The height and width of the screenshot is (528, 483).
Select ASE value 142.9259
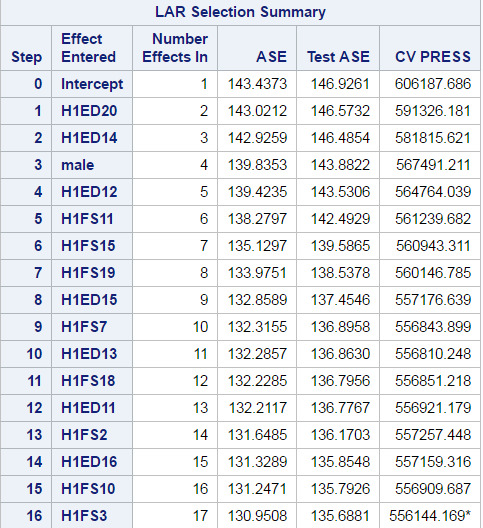[257, 138]
